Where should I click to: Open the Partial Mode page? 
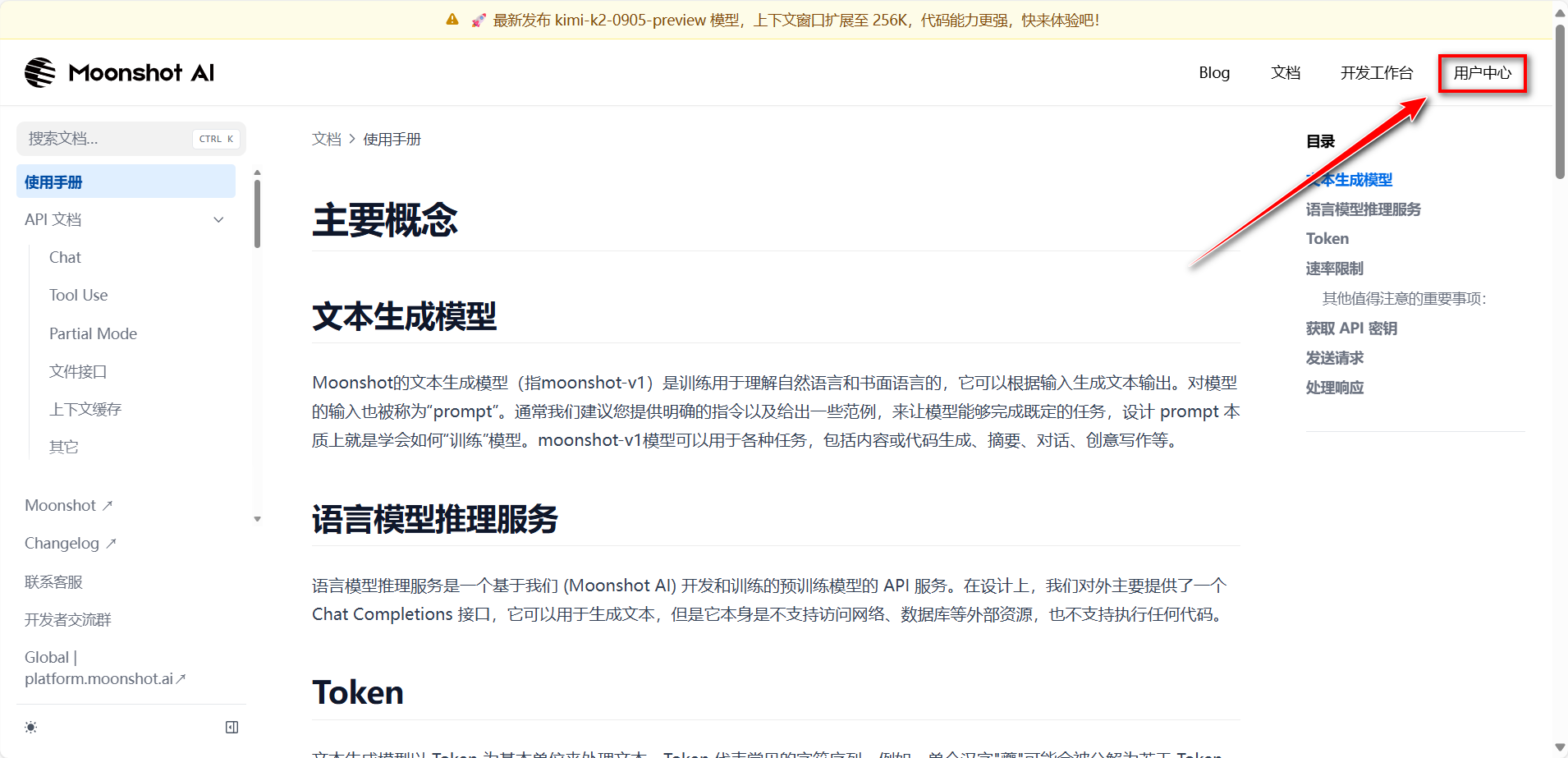click(x=93, y=333)
